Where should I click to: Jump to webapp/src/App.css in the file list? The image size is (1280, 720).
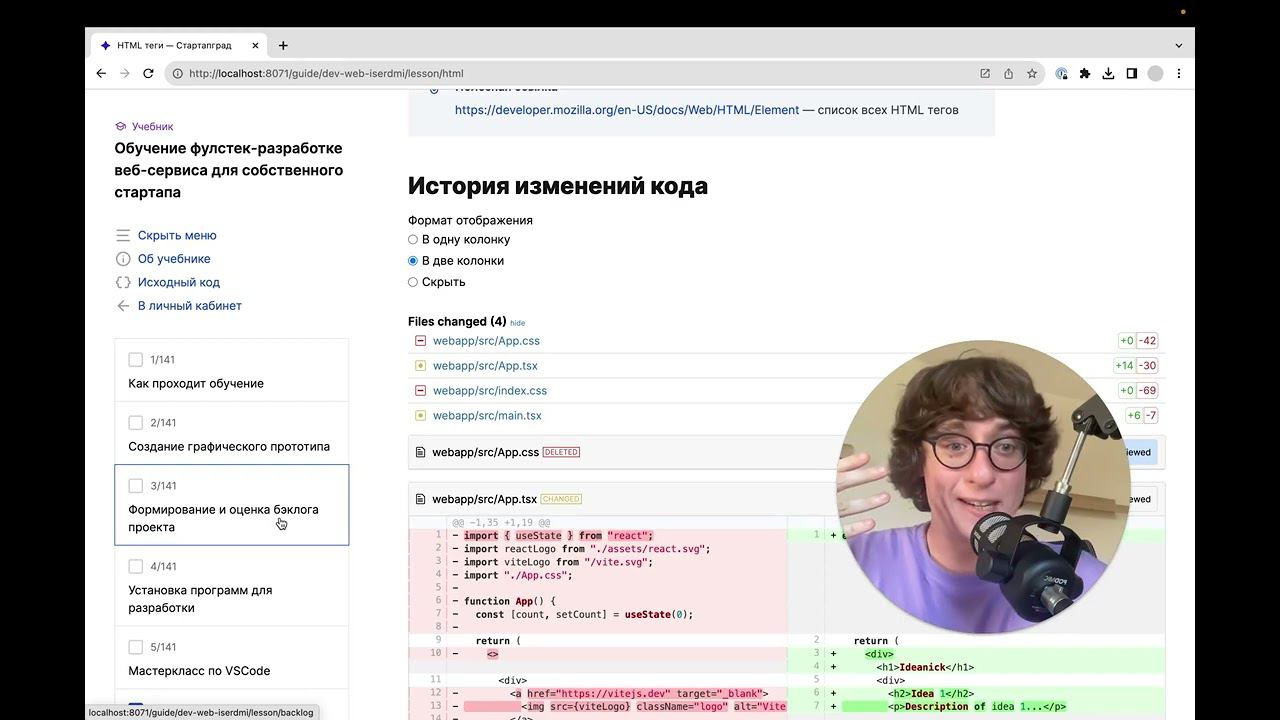486,341
